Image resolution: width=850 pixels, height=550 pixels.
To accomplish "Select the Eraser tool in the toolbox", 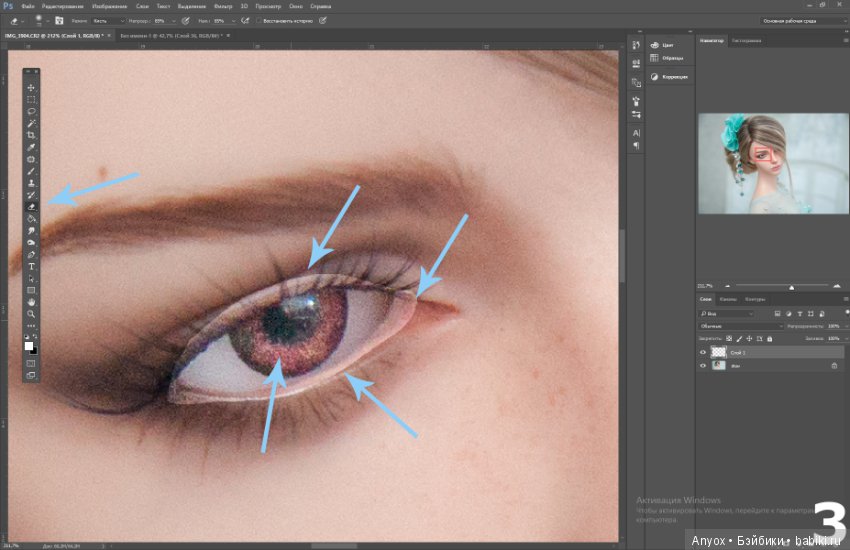I will [31, 207].
